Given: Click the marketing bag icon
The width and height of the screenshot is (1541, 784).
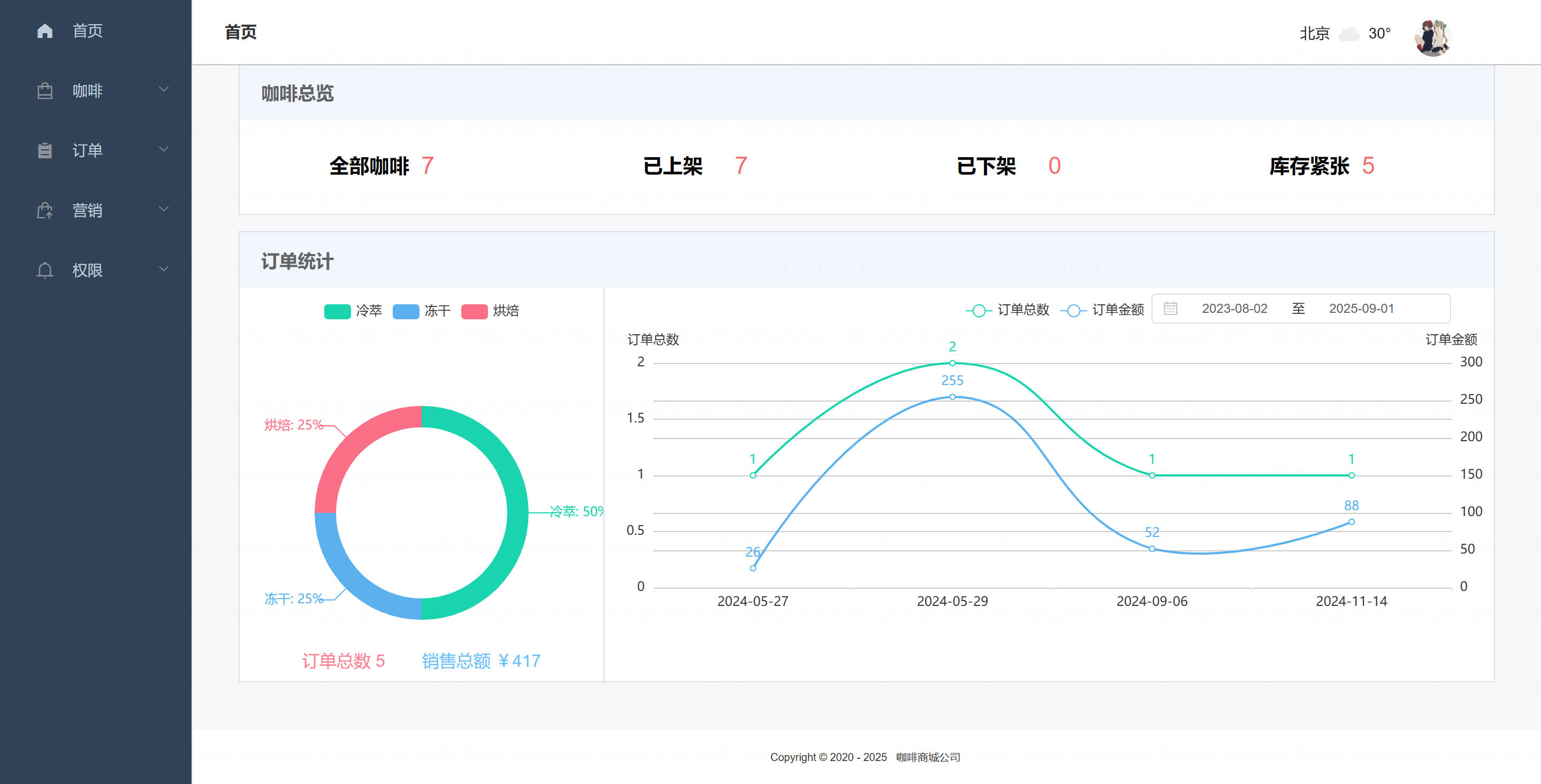Looking at the screenshot, I should point(45,211).
